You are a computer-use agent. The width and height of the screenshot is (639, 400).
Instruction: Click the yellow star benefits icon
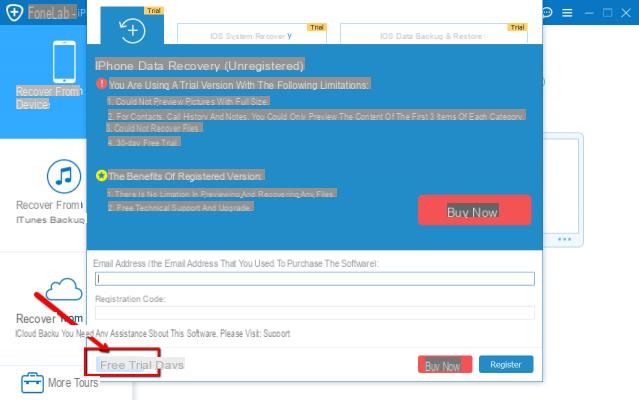click(x=101, y=176)
